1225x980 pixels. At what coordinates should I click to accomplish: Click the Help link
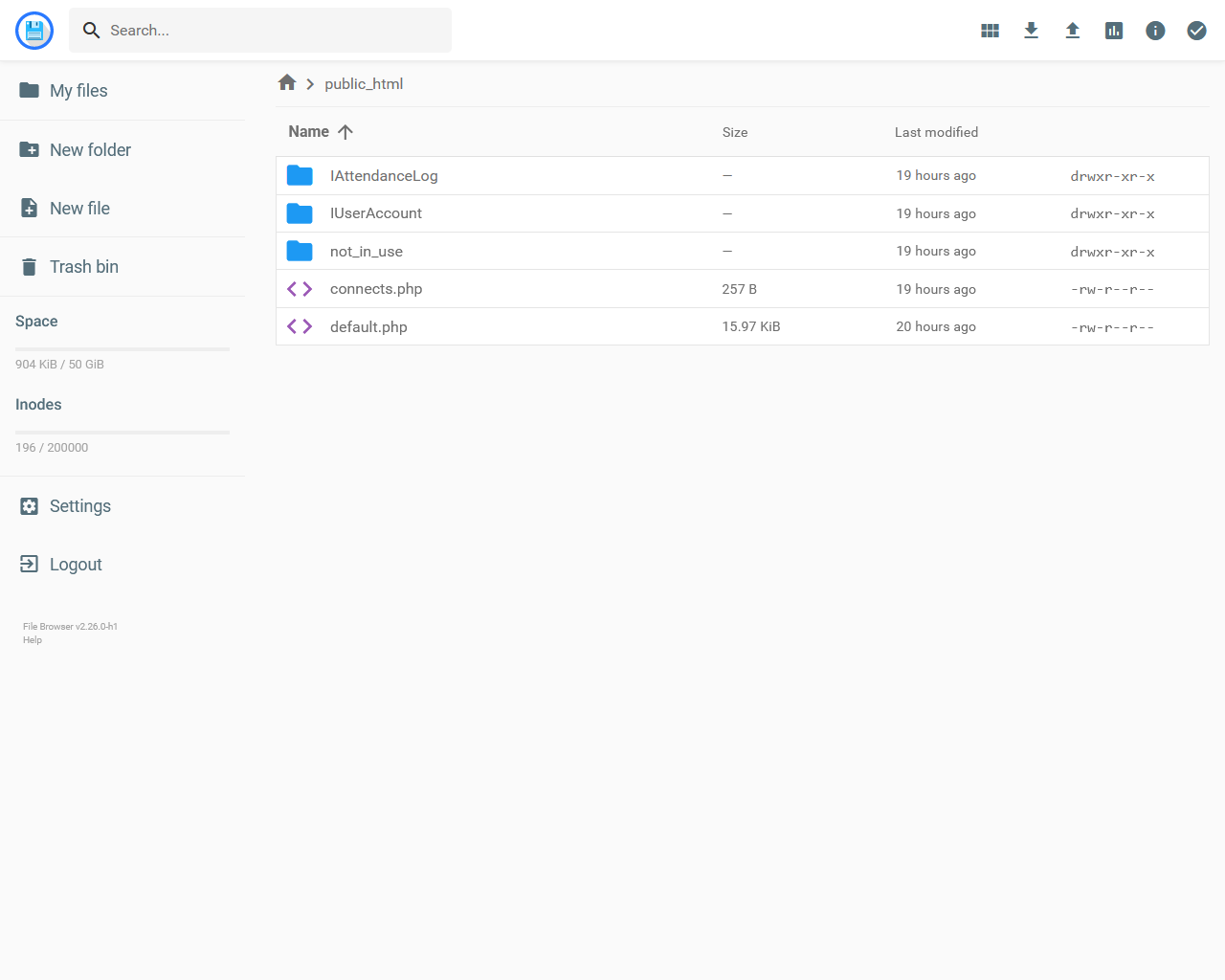[33, 640]
